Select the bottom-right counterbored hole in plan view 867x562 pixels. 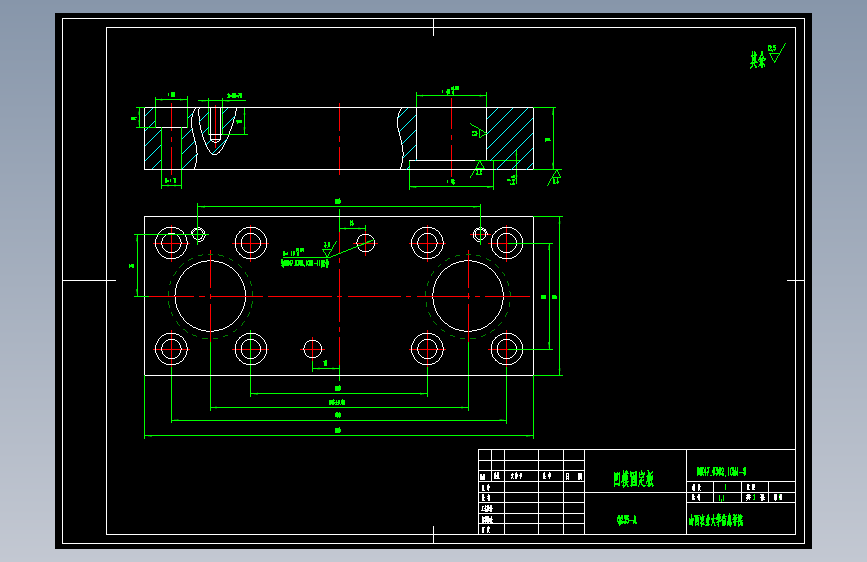click(x=506, y=349)
